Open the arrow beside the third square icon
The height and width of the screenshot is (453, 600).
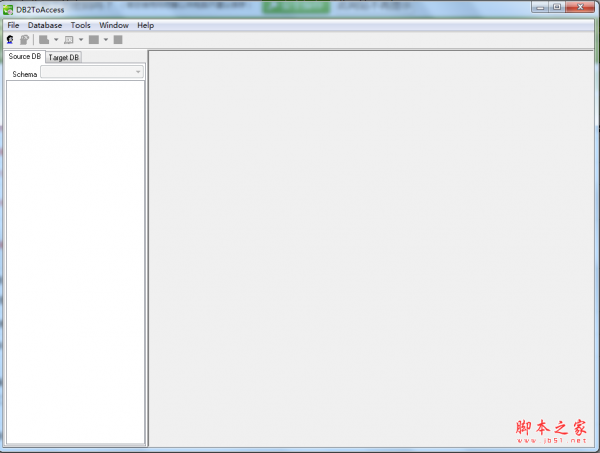click(106, 39)
